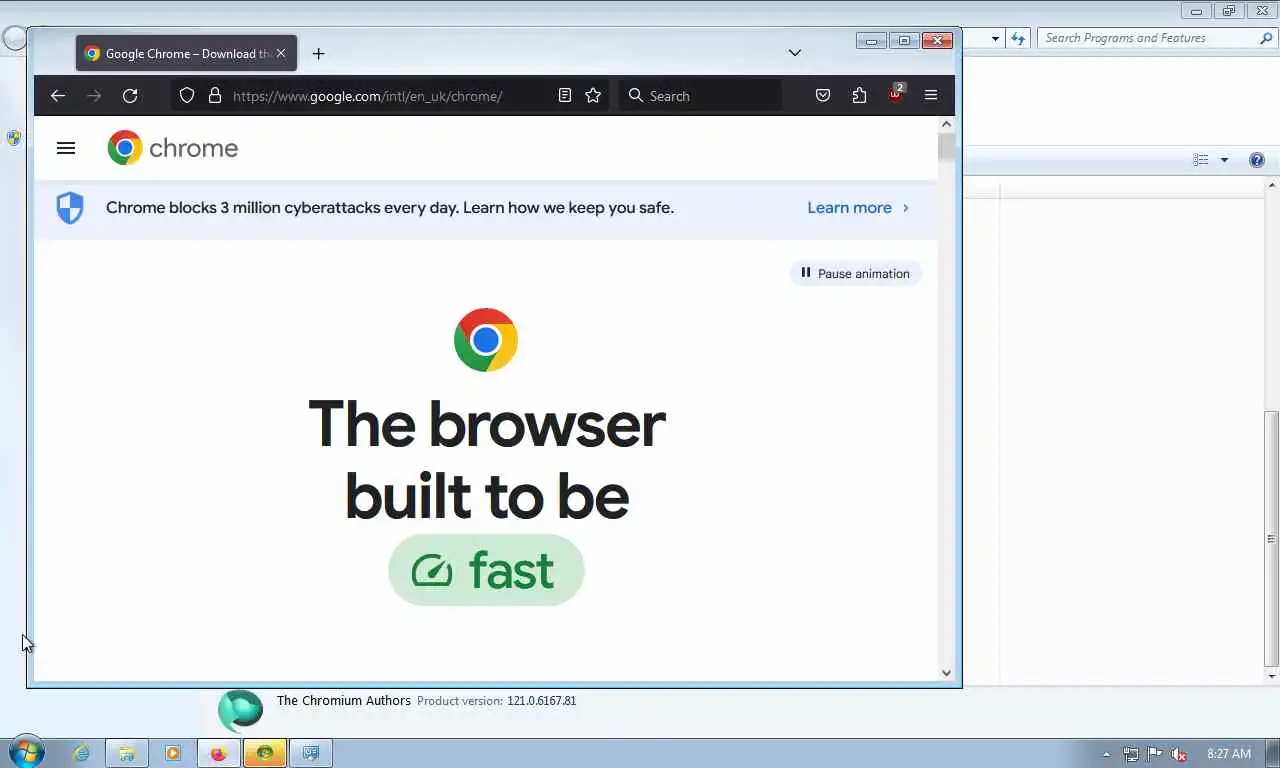1280x768 pixels.
Task: Pause the page animation
Action: pos(856,273)
